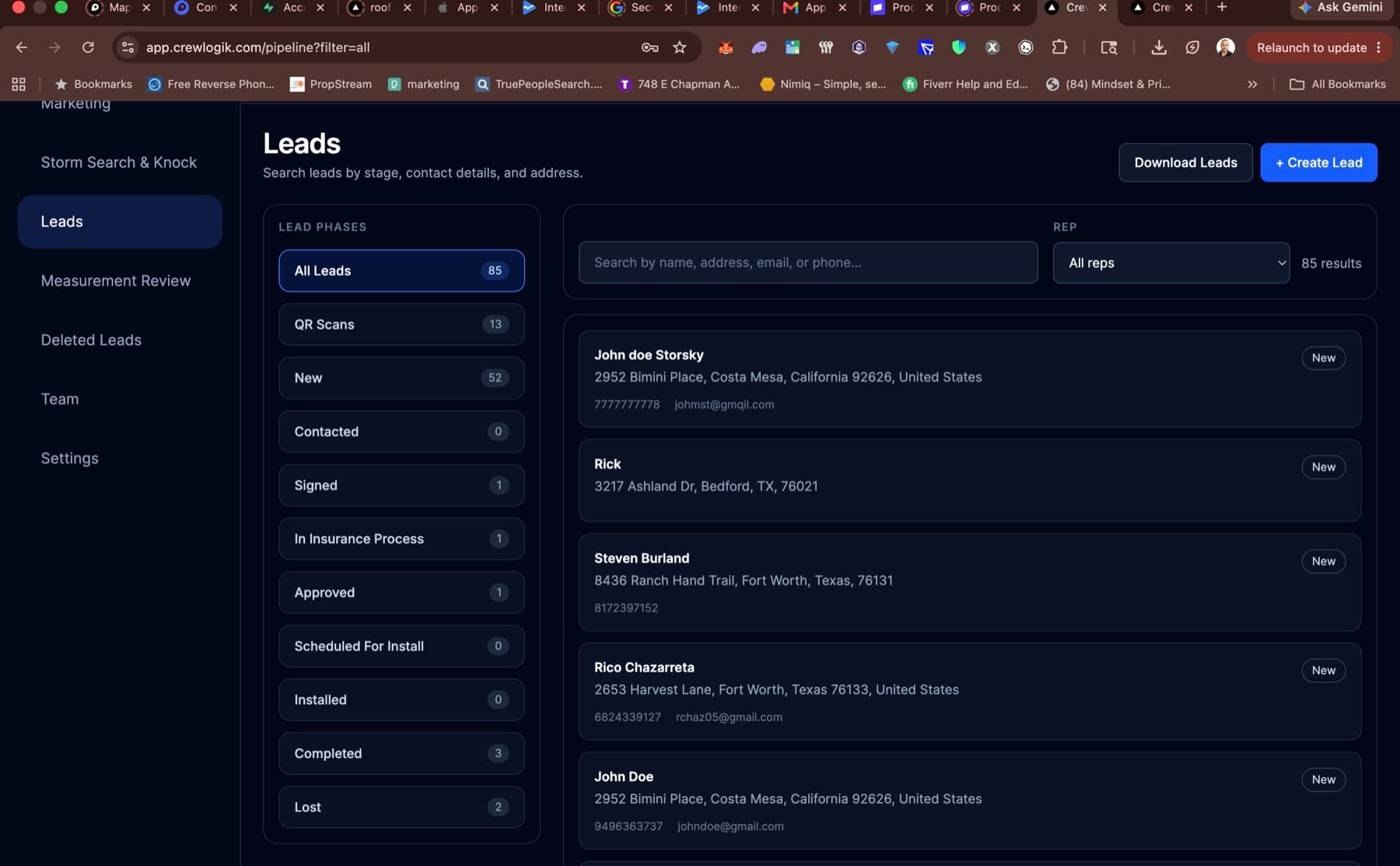Screen dimensions: 1400x866
Task: Filter by Completed phase
Action: (x=401, y=753)
